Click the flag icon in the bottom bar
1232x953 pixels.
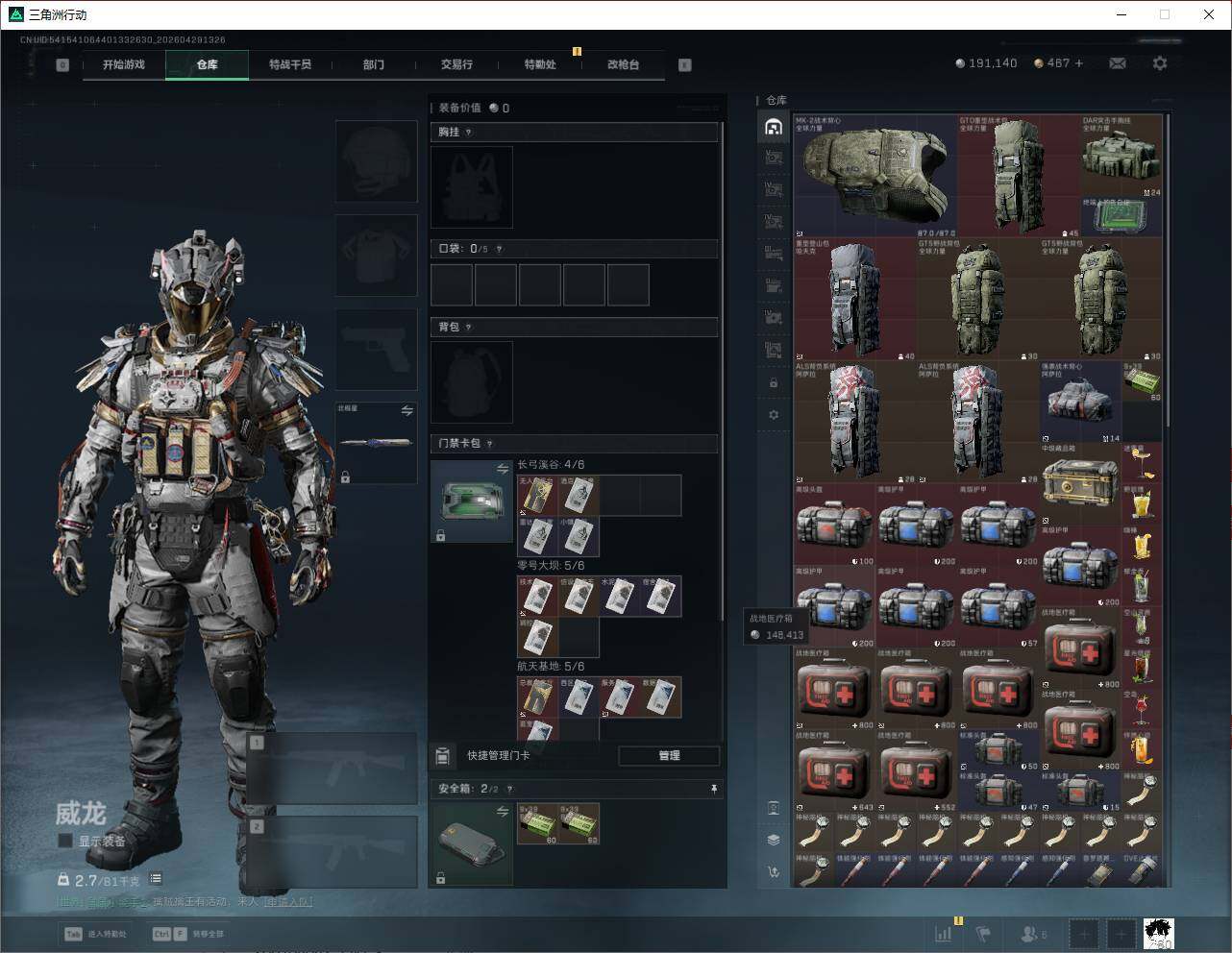[982, 933]
